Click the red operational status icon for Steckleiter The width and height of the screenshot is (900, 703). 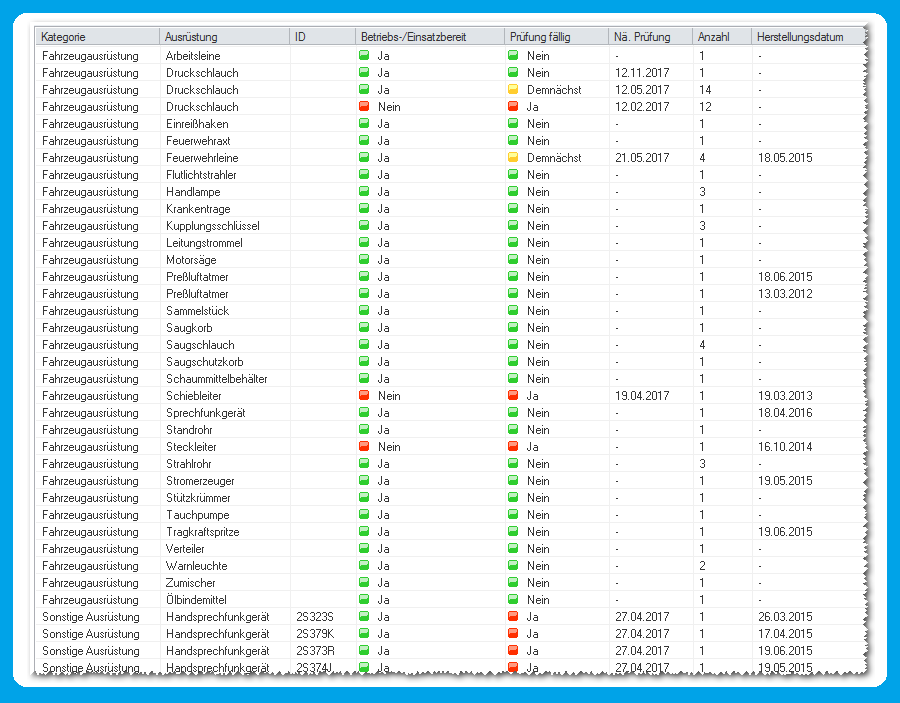365,447
